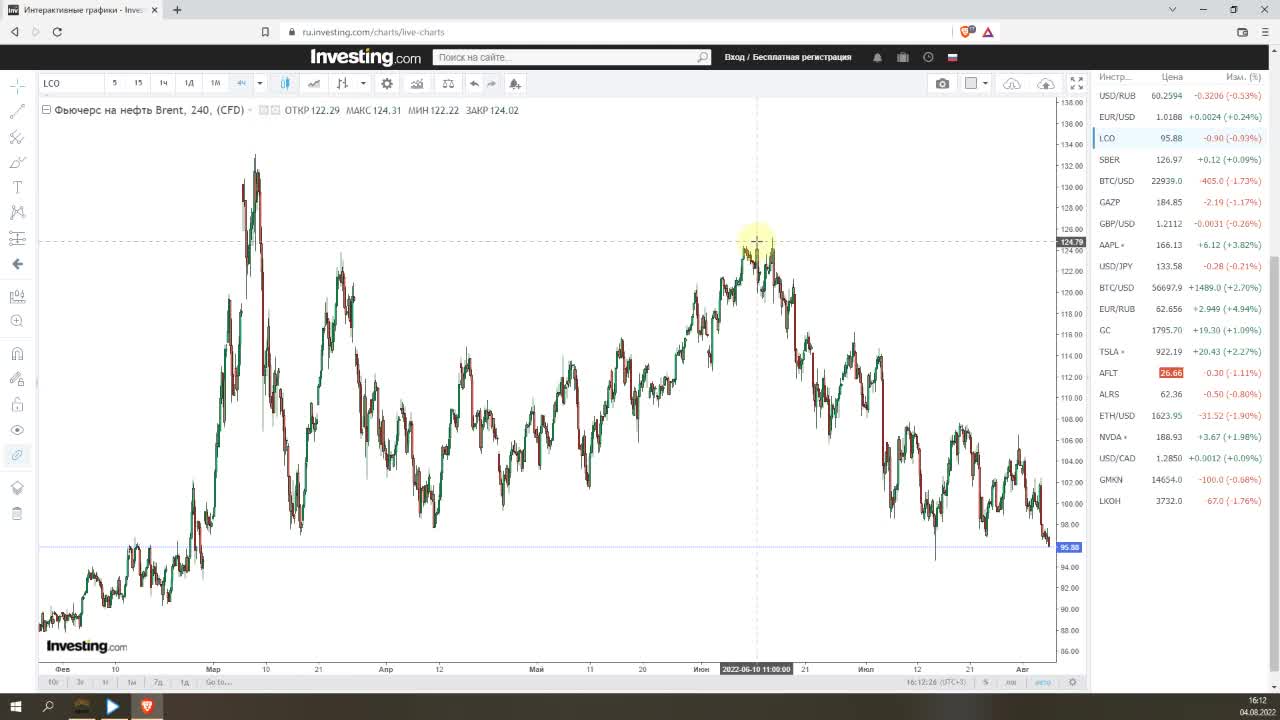Remove drawings with the trash icon
The width and height of the screenshot is (1280, 720).
[x=17, y=513]
